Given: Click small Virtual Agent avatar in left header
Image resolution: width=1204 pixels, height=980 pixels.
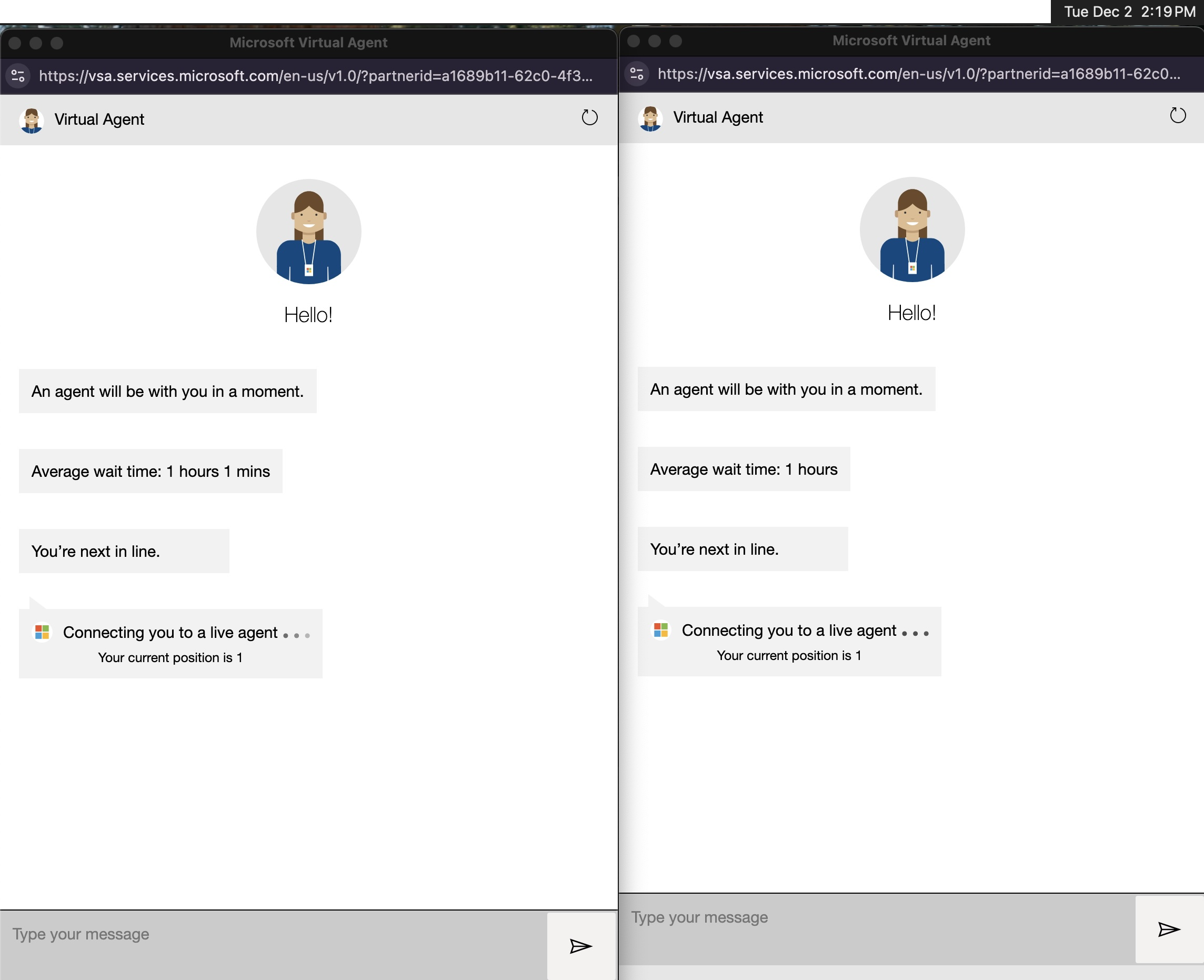Looking at the screenshot, I should pos(32,120).
